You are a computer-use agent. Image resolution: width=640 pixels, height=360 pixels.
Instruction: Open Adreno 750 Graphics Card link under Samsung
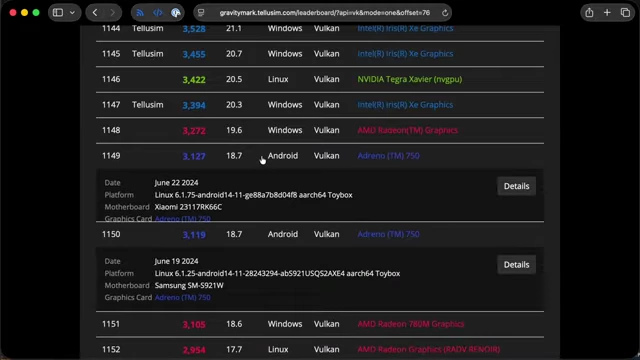coord(182,298)
